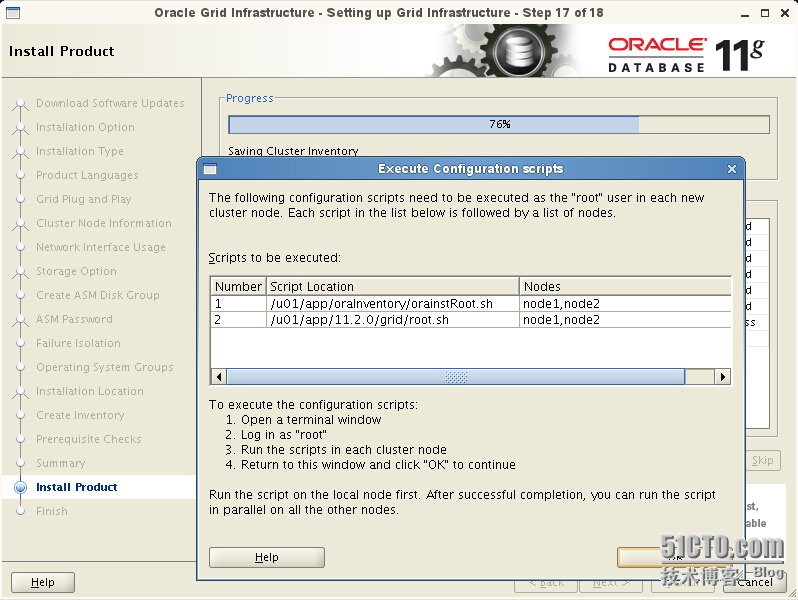Open the Installation Location step
The width and height of the screenshot is (798, 600).
[x=90, y=391]
